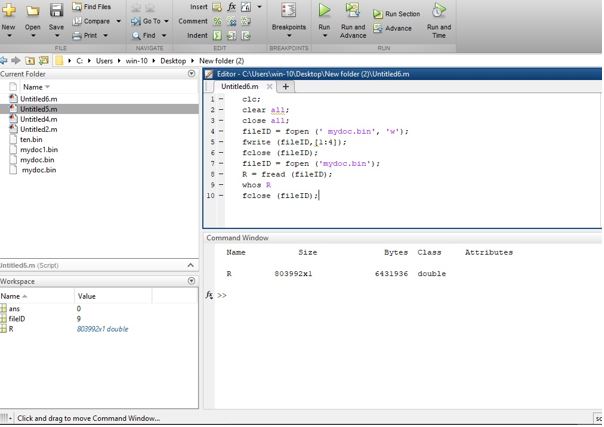The height and width of the screenshot is (427, 604).
Task: Expand the file details panel chevron
Action: (191, 265)
